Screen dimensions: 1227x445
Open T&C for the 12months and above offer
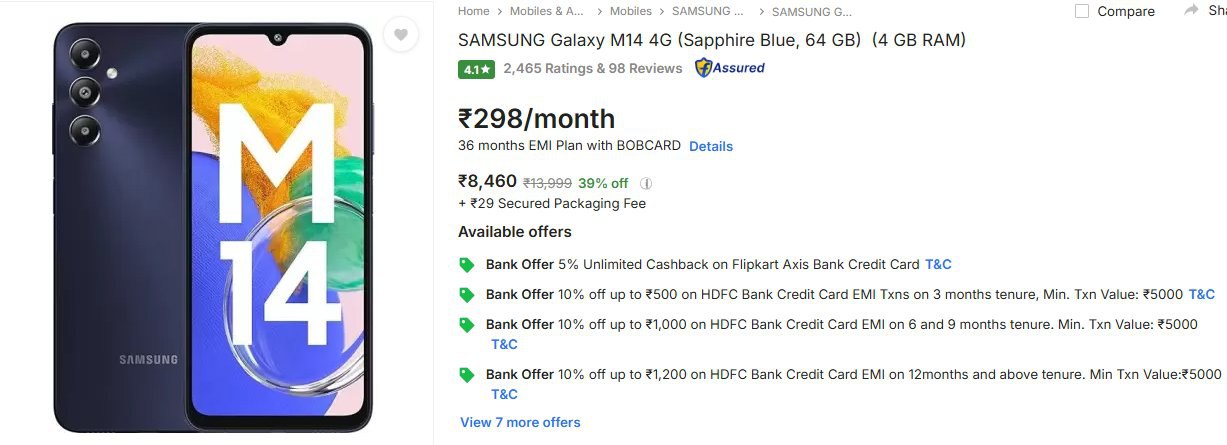click(504, 395)
